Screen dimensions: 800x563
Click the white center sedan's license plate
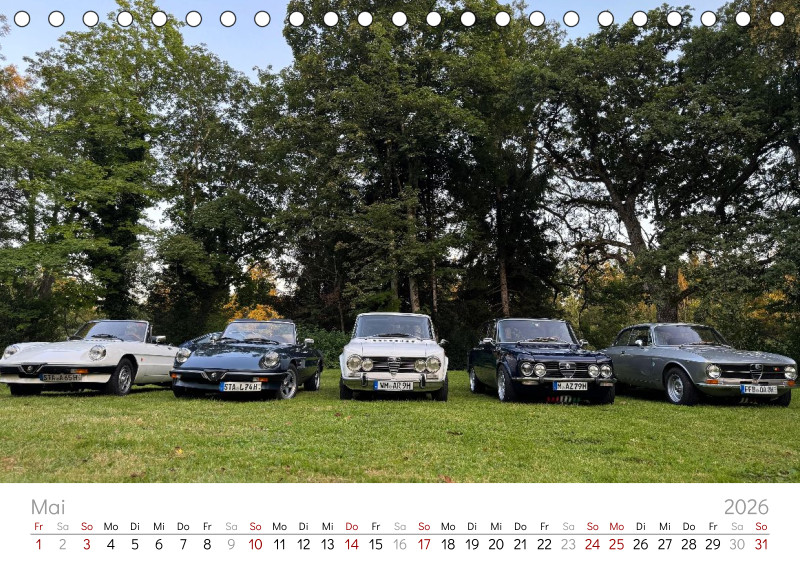(x=393, y=385)
